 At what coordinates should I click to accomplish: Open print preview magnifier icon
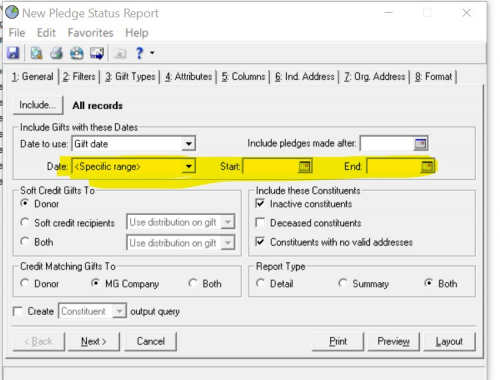coord(36,53)
